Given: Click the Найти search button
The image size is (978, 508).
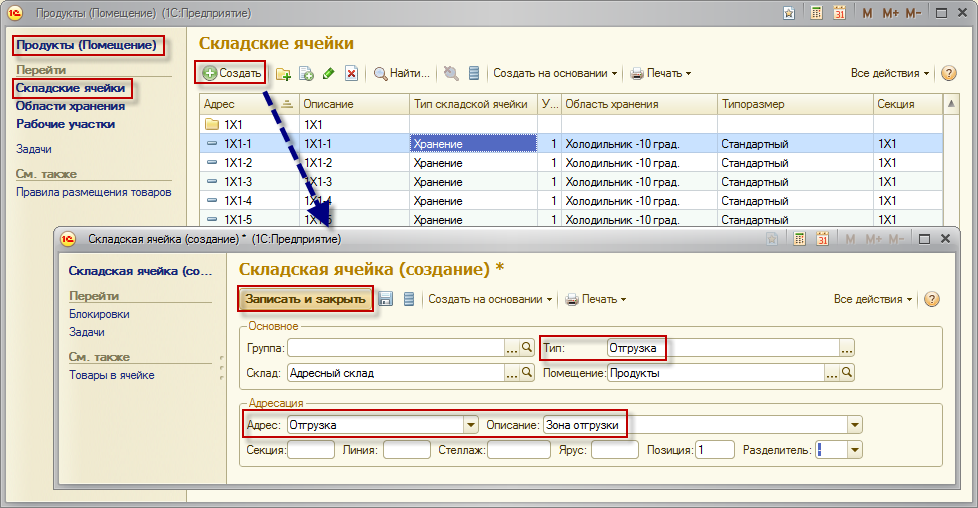Looking at the screenshot, I should point(402,73).
